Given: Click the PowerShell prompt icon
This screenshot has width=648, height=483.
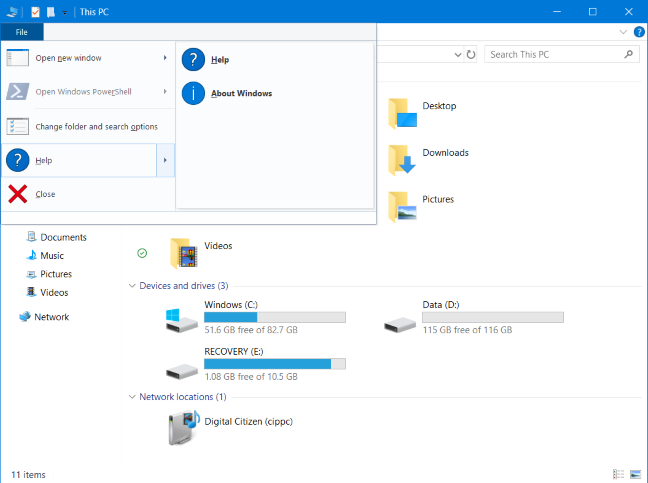Looking at the screenshot, I should tap(18, 92).
